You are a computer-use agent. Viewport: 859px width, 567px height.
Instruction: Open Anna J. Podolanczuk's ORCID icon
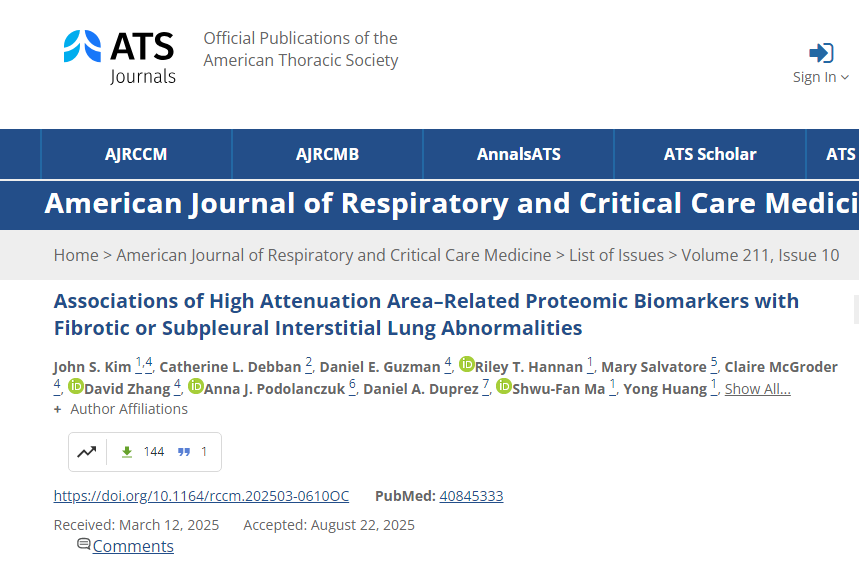tap(196, 387)
